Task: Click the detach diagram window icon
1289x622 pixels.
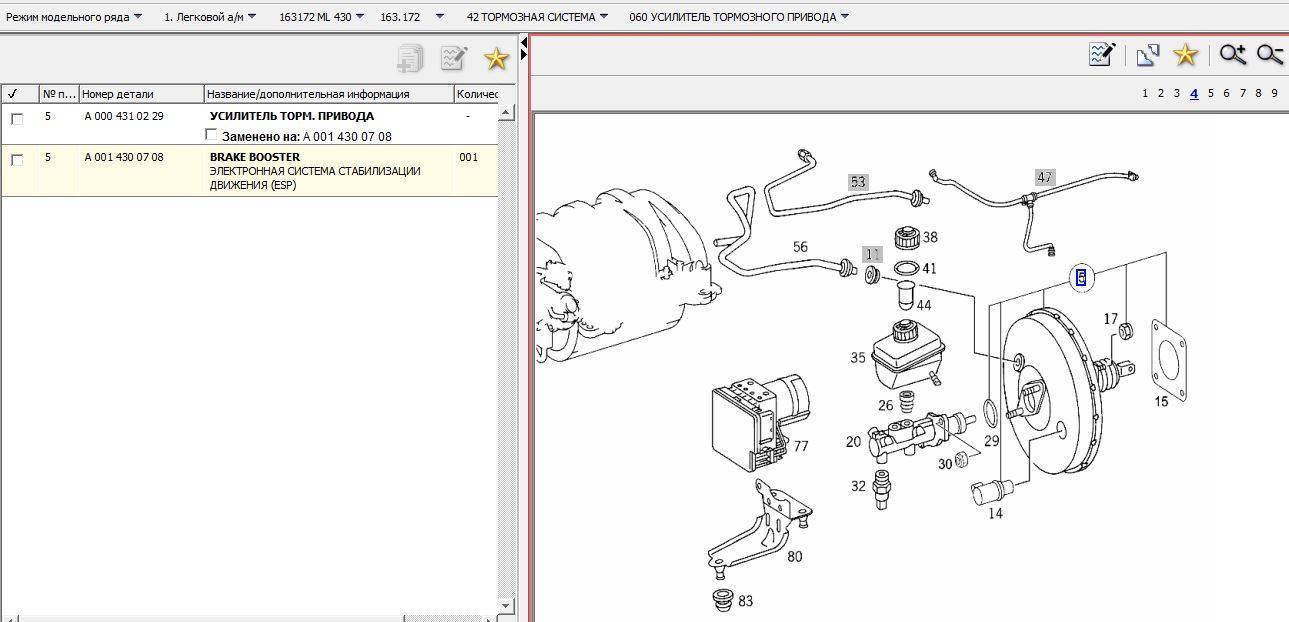Action: tap(1147, 55)
